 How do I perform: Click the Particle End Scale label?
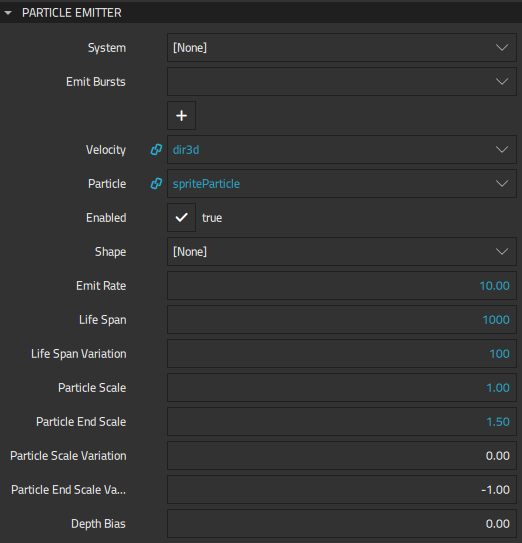pos(81,421)
